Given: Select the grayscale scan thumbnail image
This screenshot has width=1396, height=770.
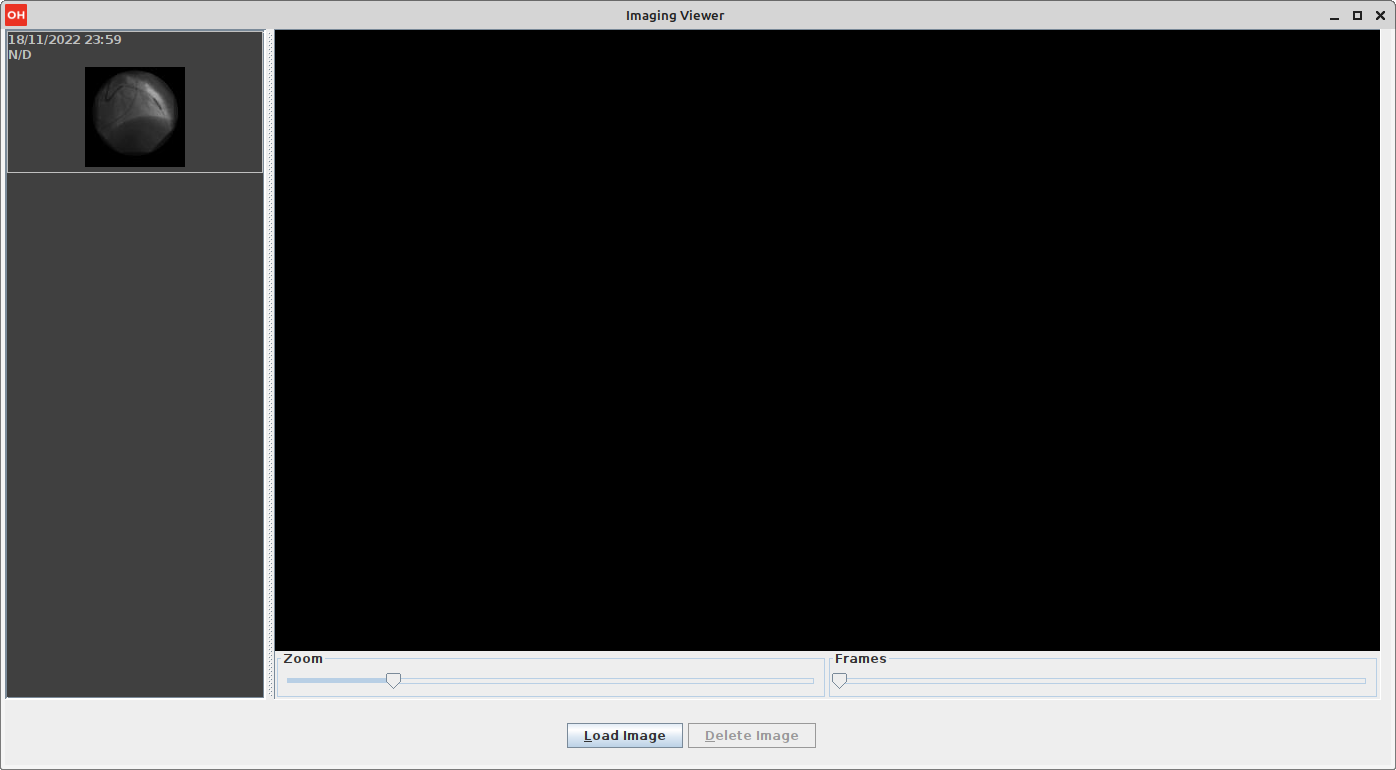Looking at the screenshot, I should (x=135, y=117).
